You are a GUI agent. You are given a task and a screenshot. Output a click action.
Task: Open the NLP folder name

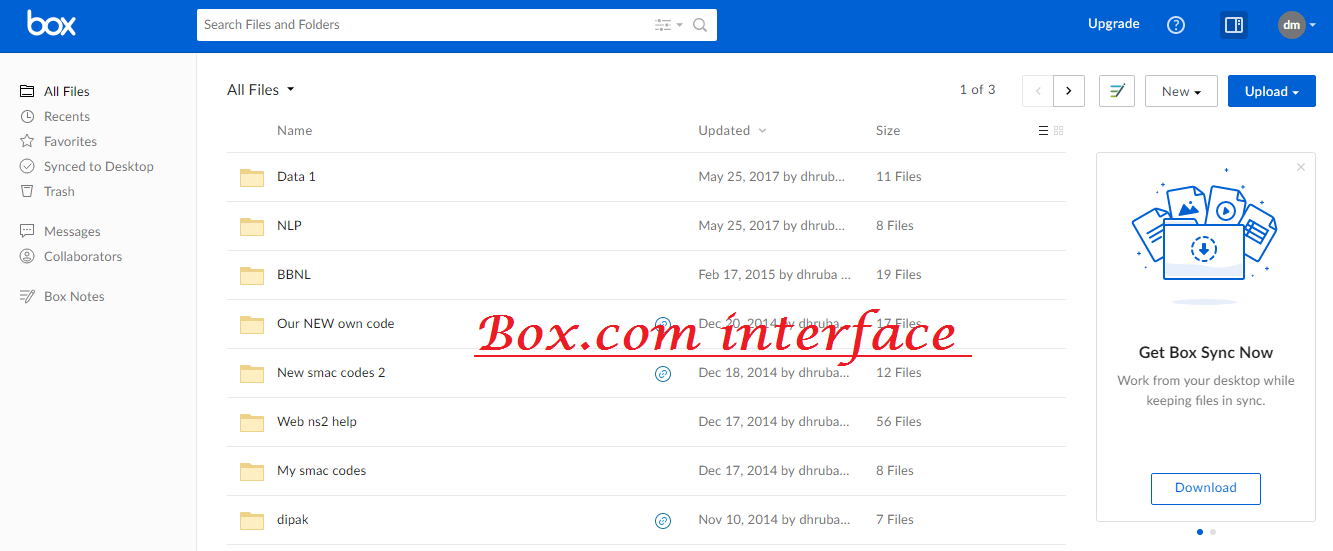(289, 226)
